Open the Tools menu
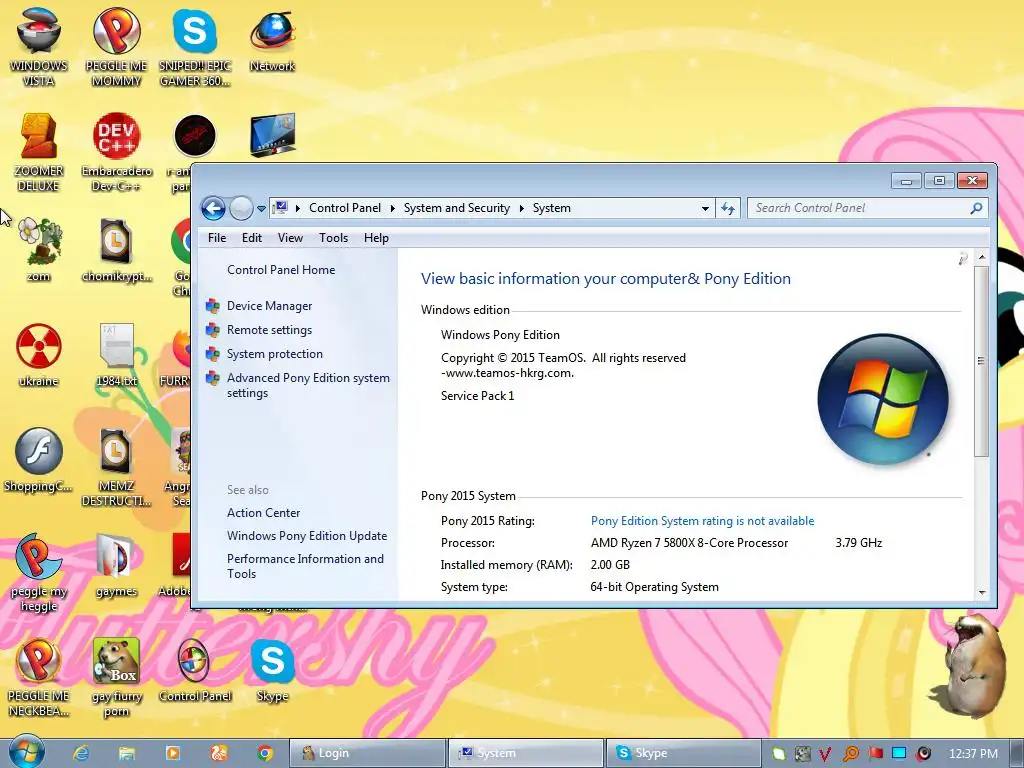The width and height of the screenshot is (1024, 768). [x=333, y=238]
